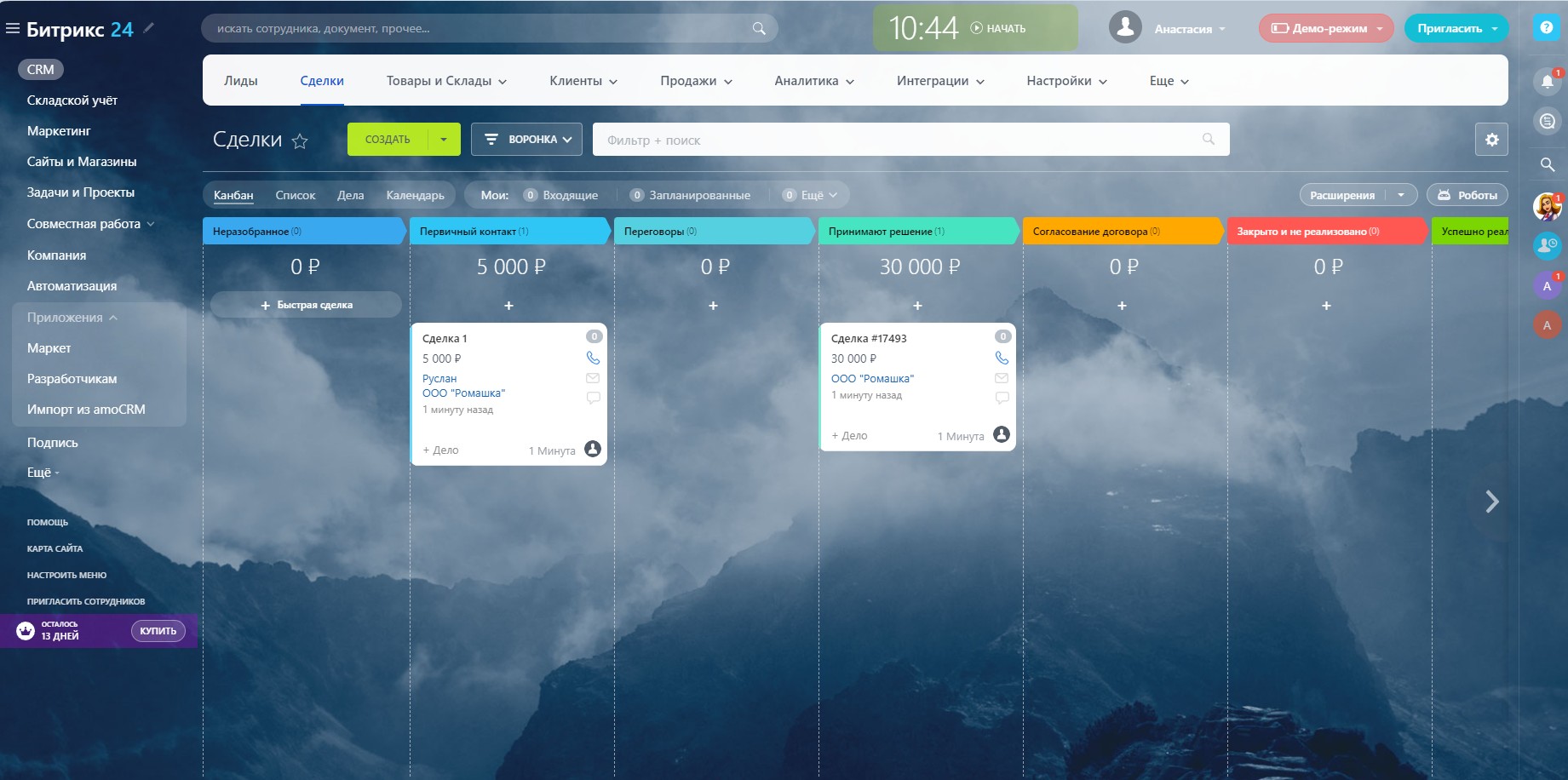The image size is (1568, 780).
Task: Add a deal in Принимают решение column
Action: [917, 305]
